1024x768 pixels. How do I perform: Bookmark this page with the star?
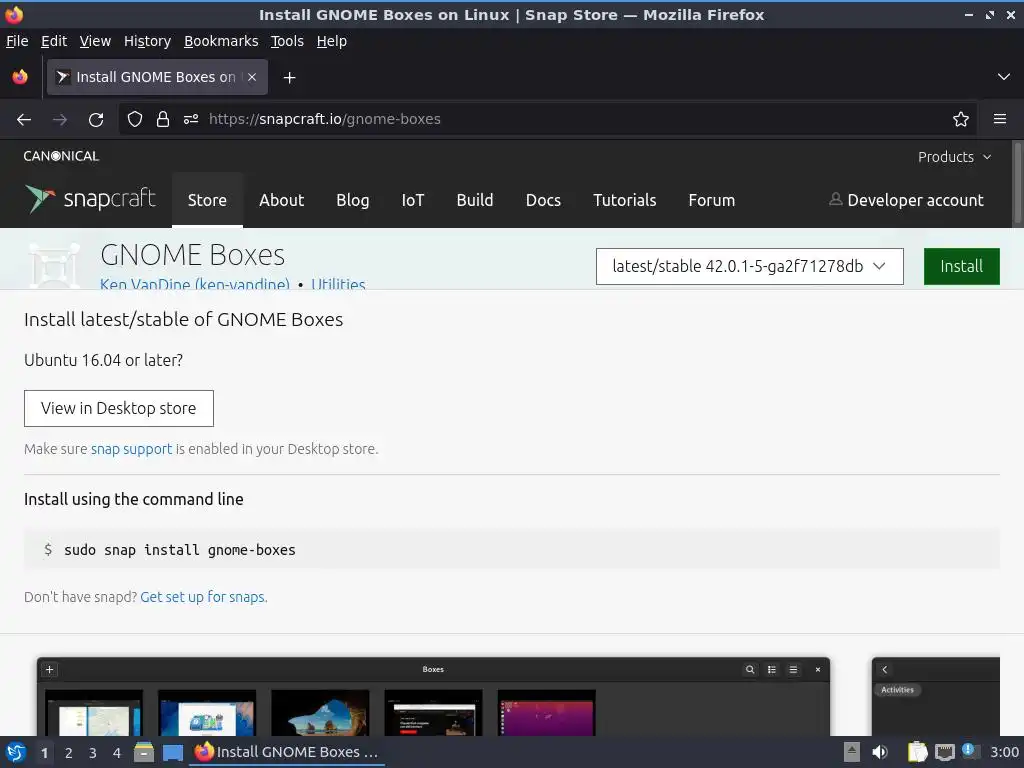961,119
